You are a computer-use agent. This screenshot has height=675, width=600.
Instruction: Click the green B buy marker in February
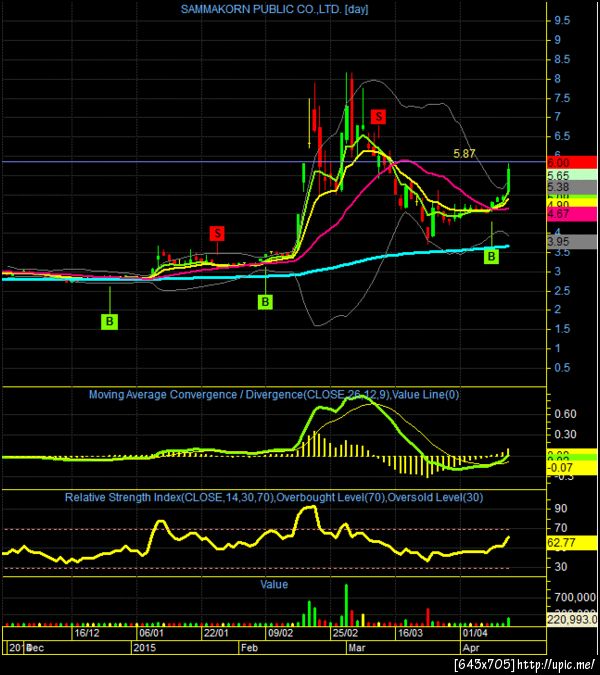(266, 302)
